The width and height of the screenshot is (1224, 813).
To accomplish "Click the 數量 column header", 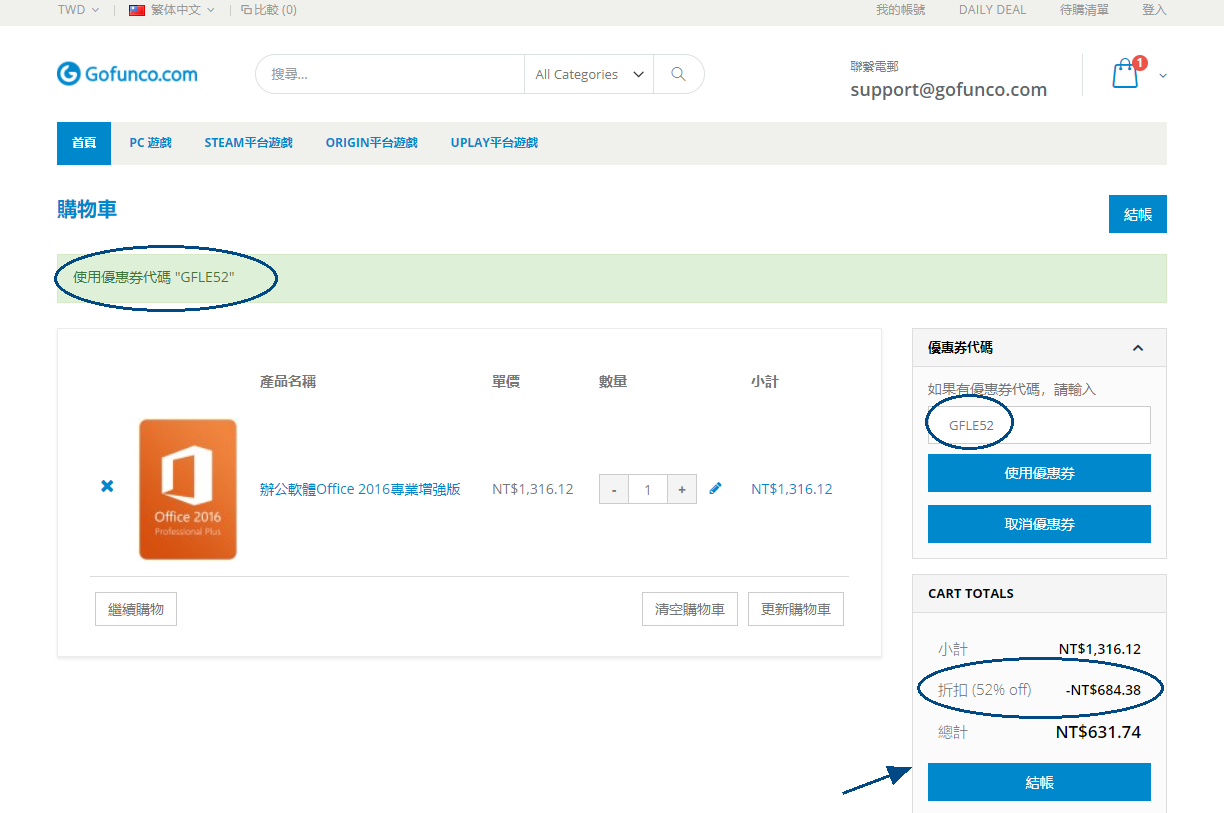I will tap(613, 382).
